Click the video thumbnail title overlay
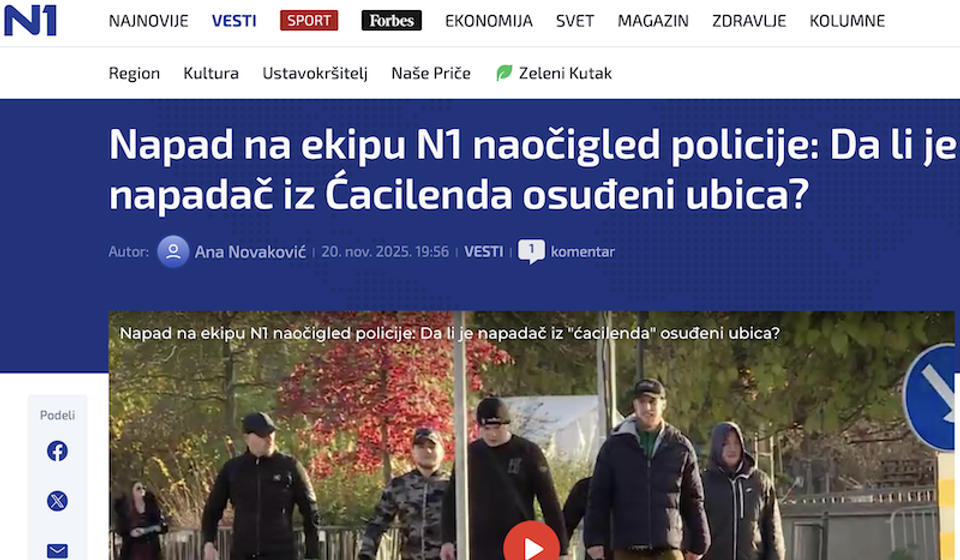Viewport: 960px width, 560px height. click(x=449, y=333)
